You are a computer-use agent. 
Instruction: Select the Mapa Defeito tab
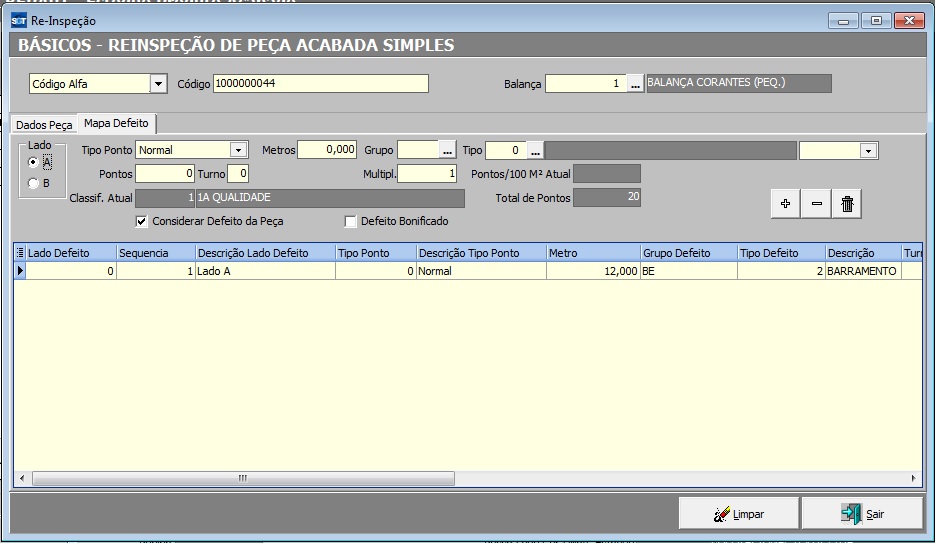click(116, 123)
